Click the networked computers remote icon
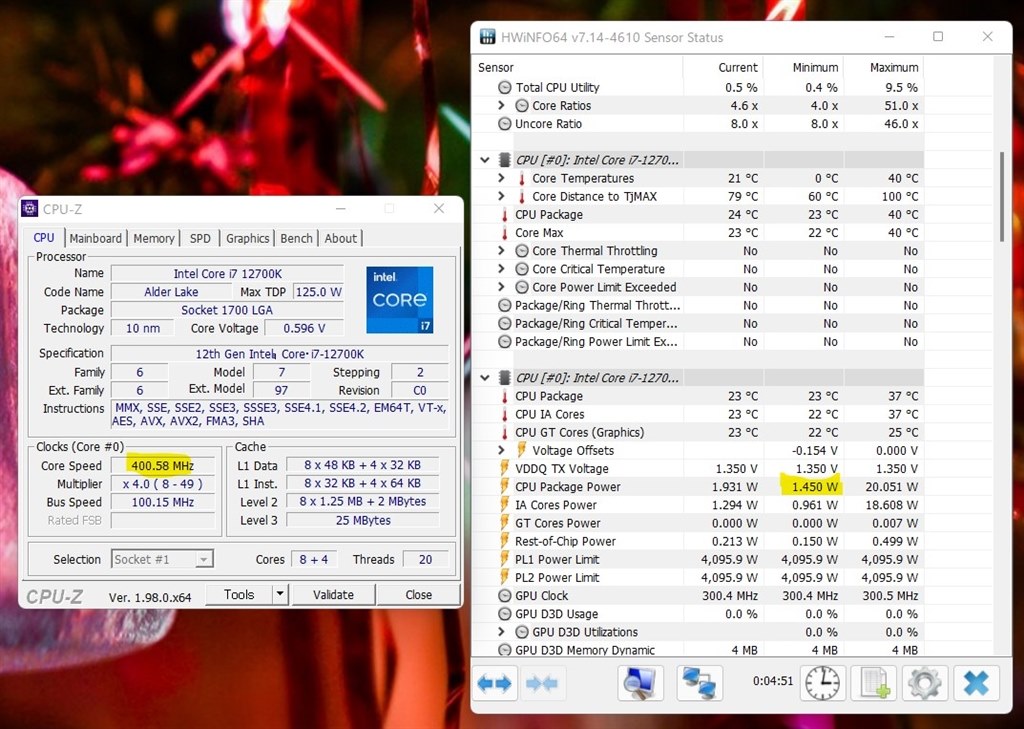The image size is (1024, 729). 699,683
